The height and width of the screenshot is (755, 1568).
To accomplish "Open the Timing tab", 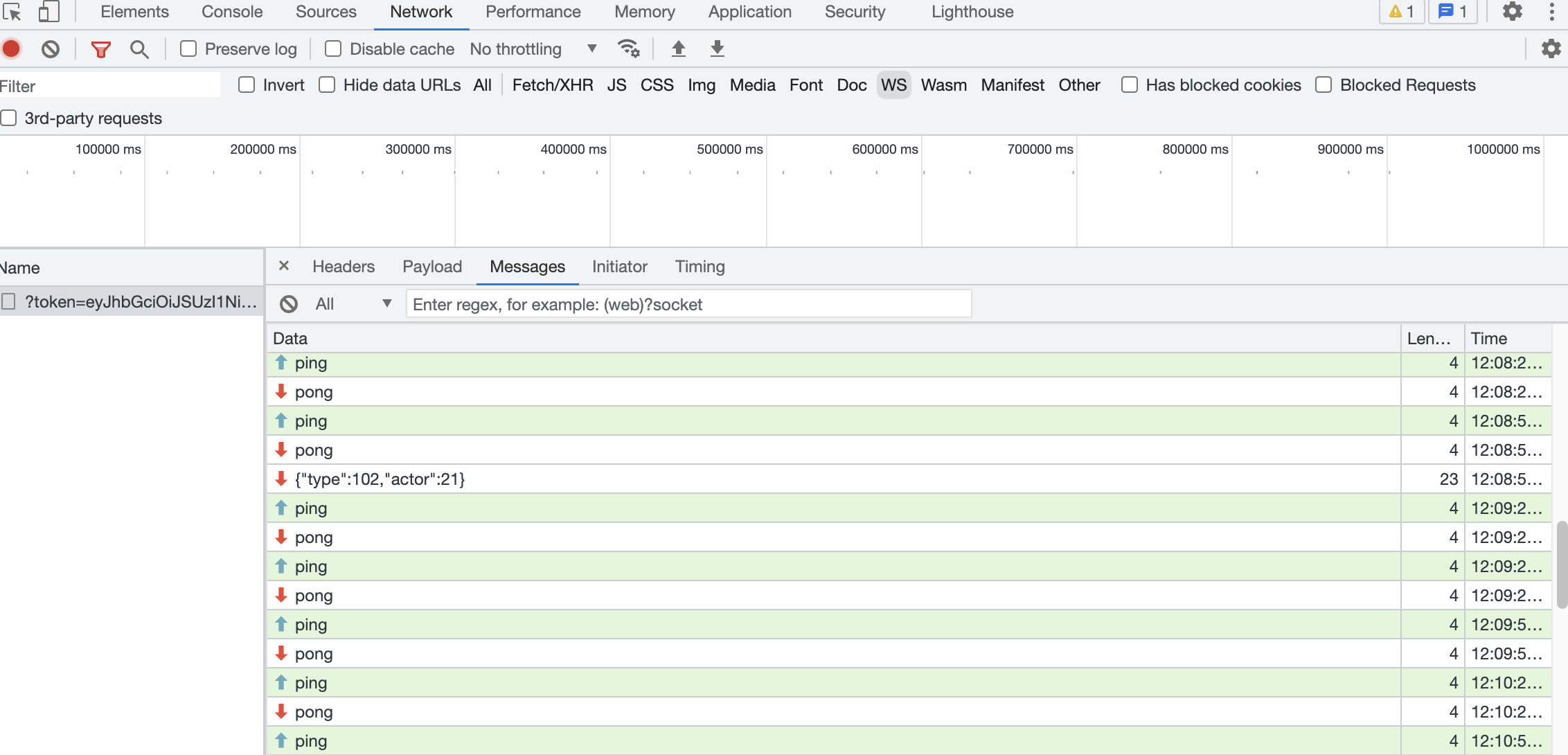I will pos(700,267).
